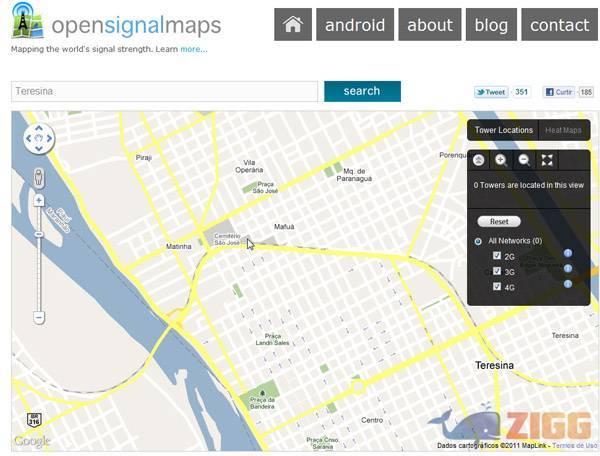
Task: Pan the map up arrow
Action: tap(39, 128)
